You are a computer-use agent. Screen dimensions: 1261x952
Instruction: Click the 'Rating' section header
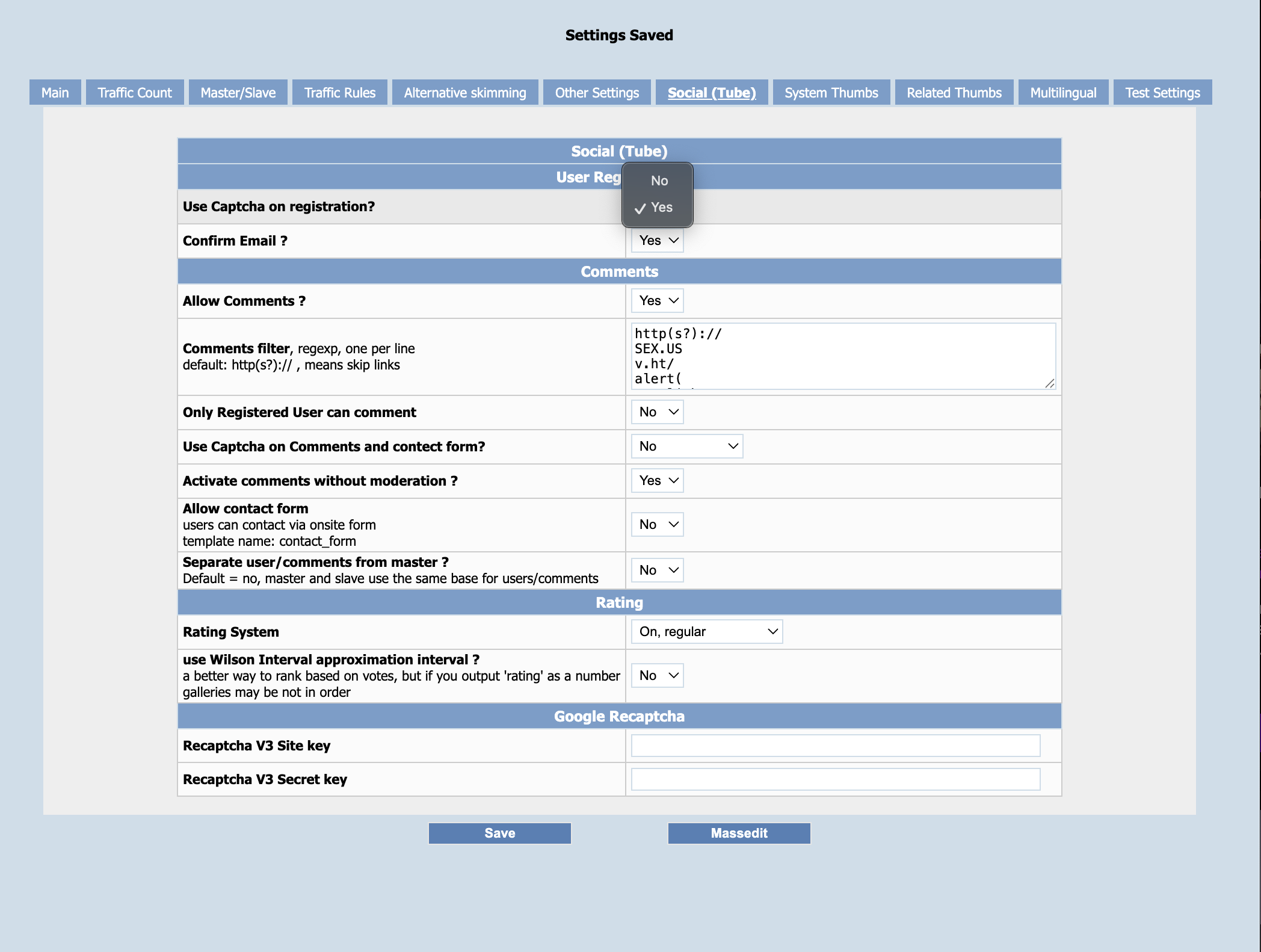tap(619, 602)
